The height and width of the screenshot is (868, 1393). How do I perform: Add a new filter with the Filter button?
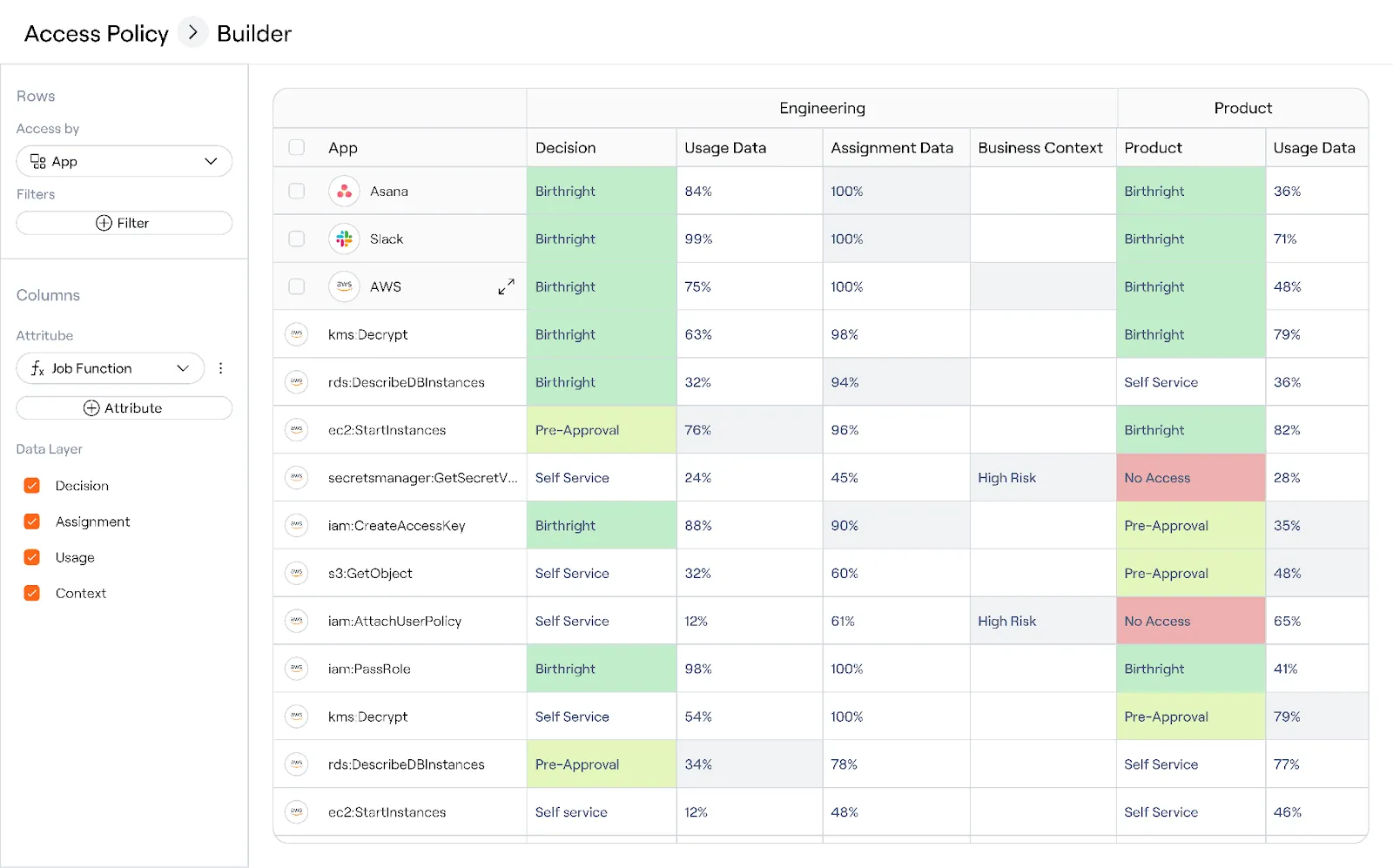pyautogui.click(x=124, y=223)
